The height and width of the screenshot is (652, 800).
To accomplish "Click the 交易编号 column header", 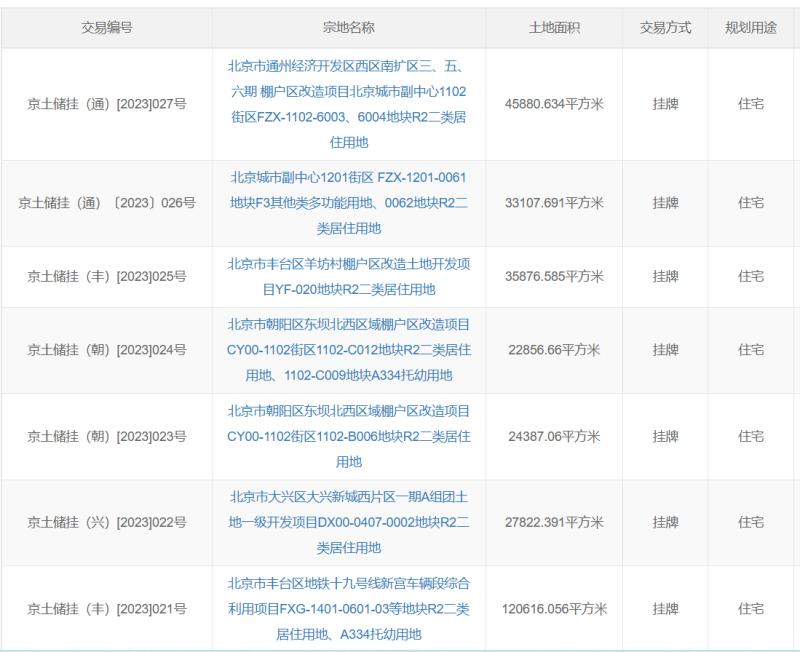I will 107,26.
